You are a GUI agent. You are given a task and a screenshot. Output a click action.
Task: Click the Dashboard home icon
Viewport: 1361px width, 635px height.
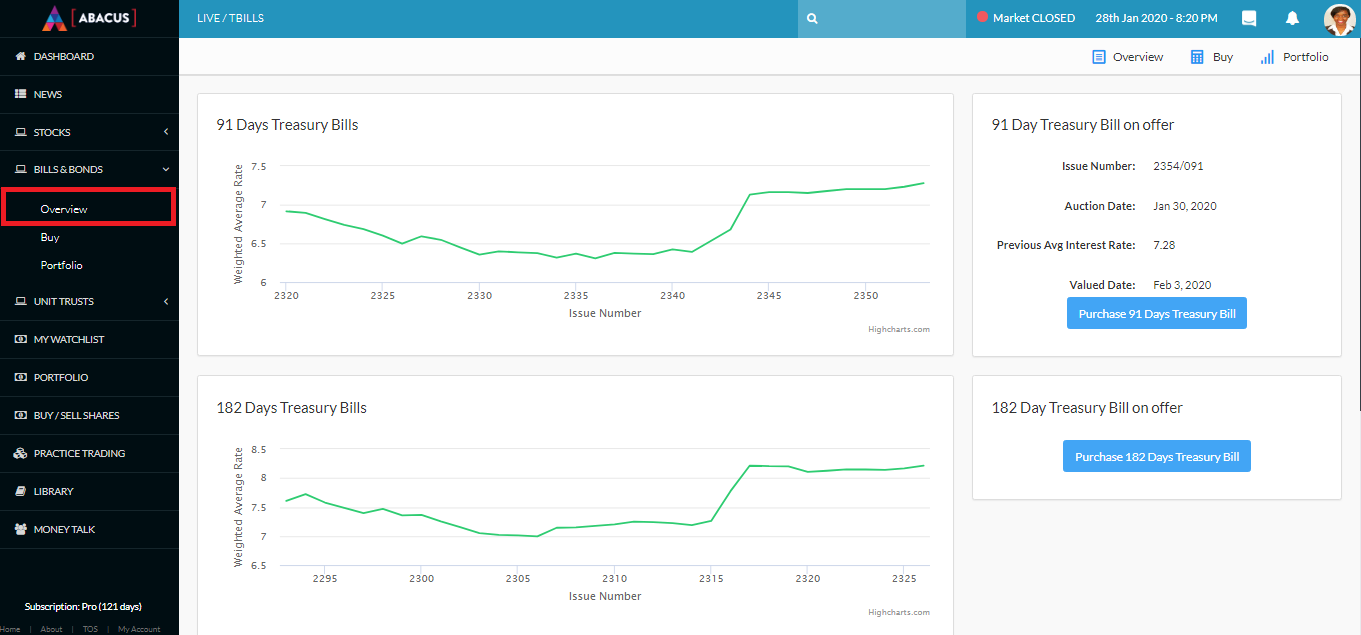click(20, 56)
